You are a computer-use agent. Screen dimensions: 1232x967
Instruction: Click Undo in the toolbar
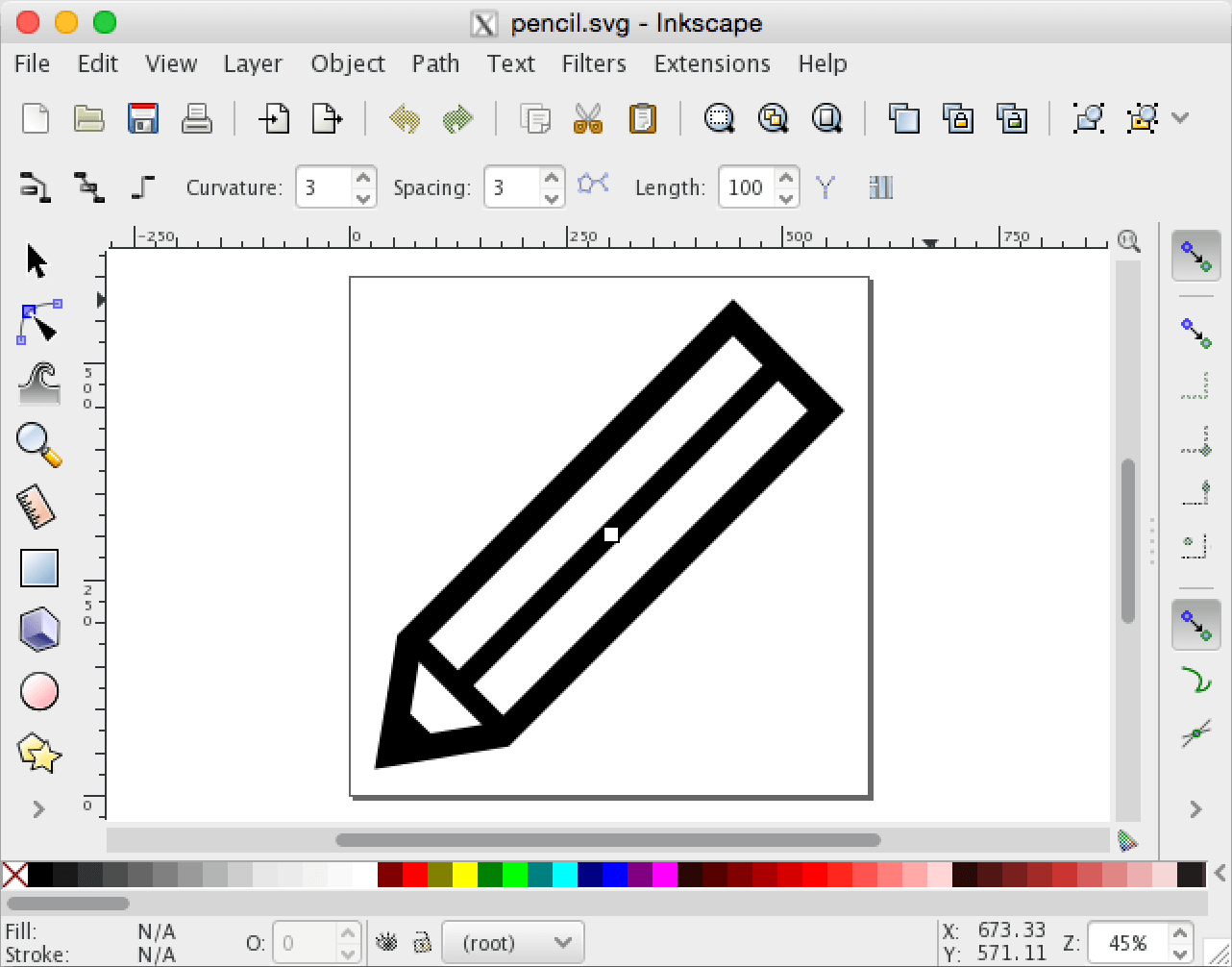point(405,117)
